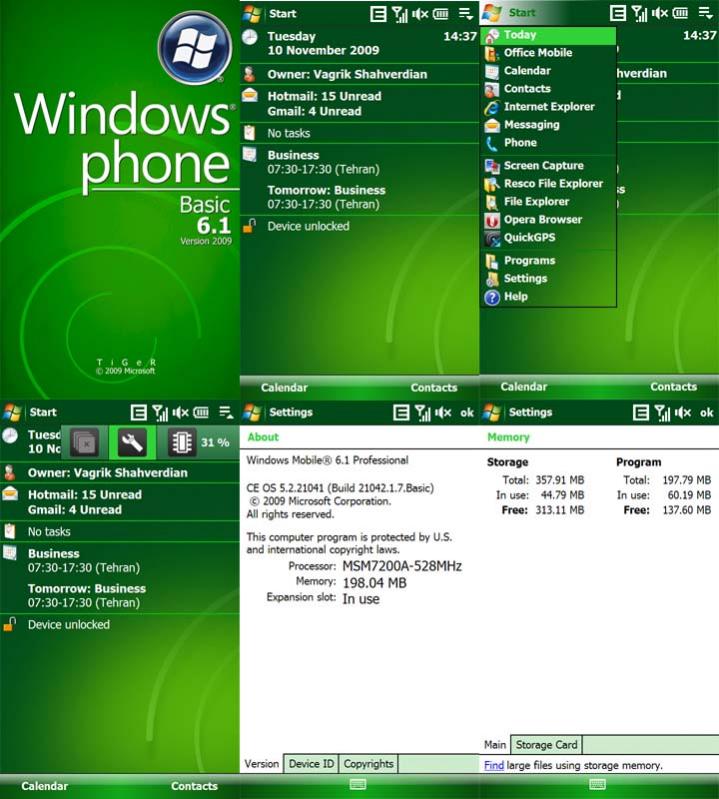Viewport: 719px width, 799px height.
Task: Switch to Copyrights tab in About settings
Action: [x=368, y=764]
